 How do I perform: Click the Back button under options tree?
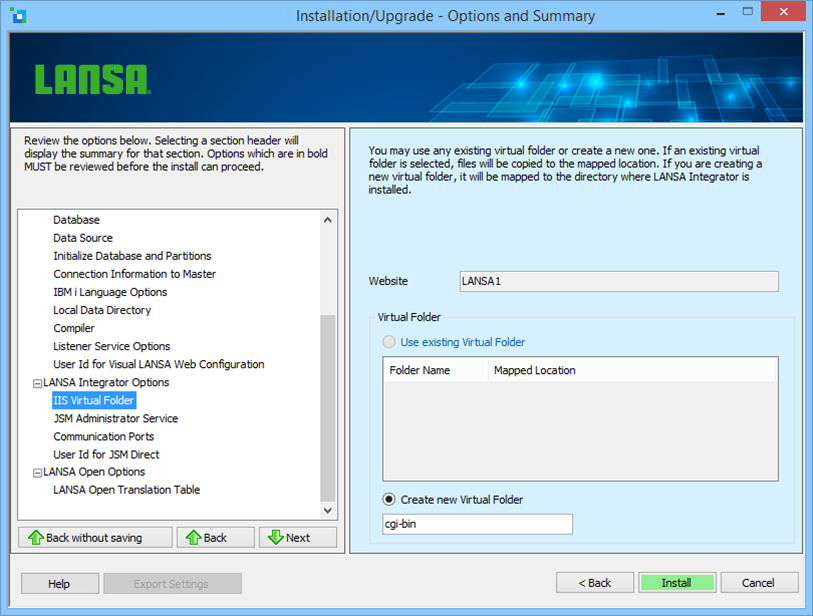click(216, 538)
